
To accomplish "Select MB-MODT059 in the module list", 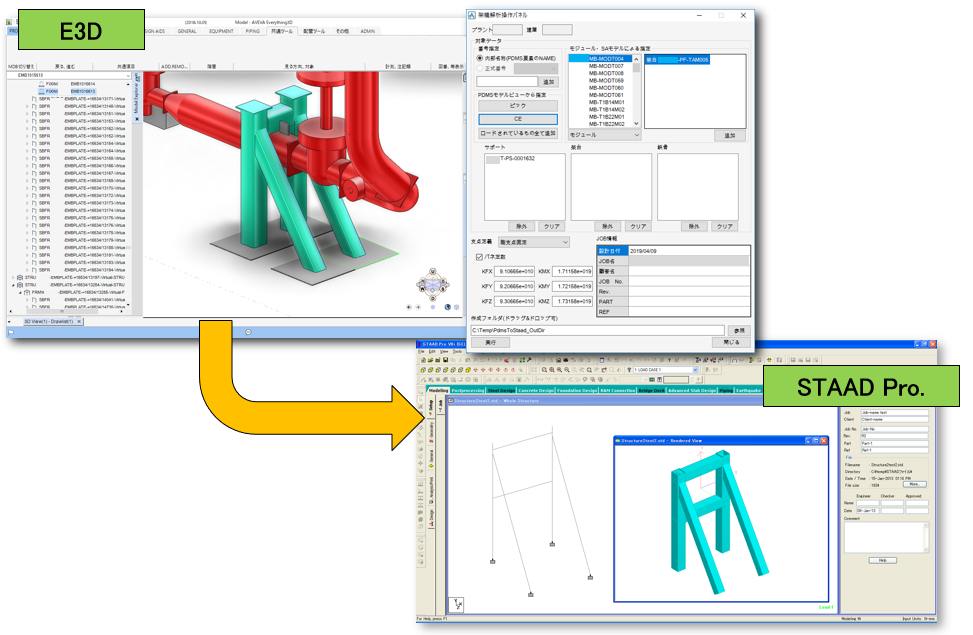I will click(606, 81).
